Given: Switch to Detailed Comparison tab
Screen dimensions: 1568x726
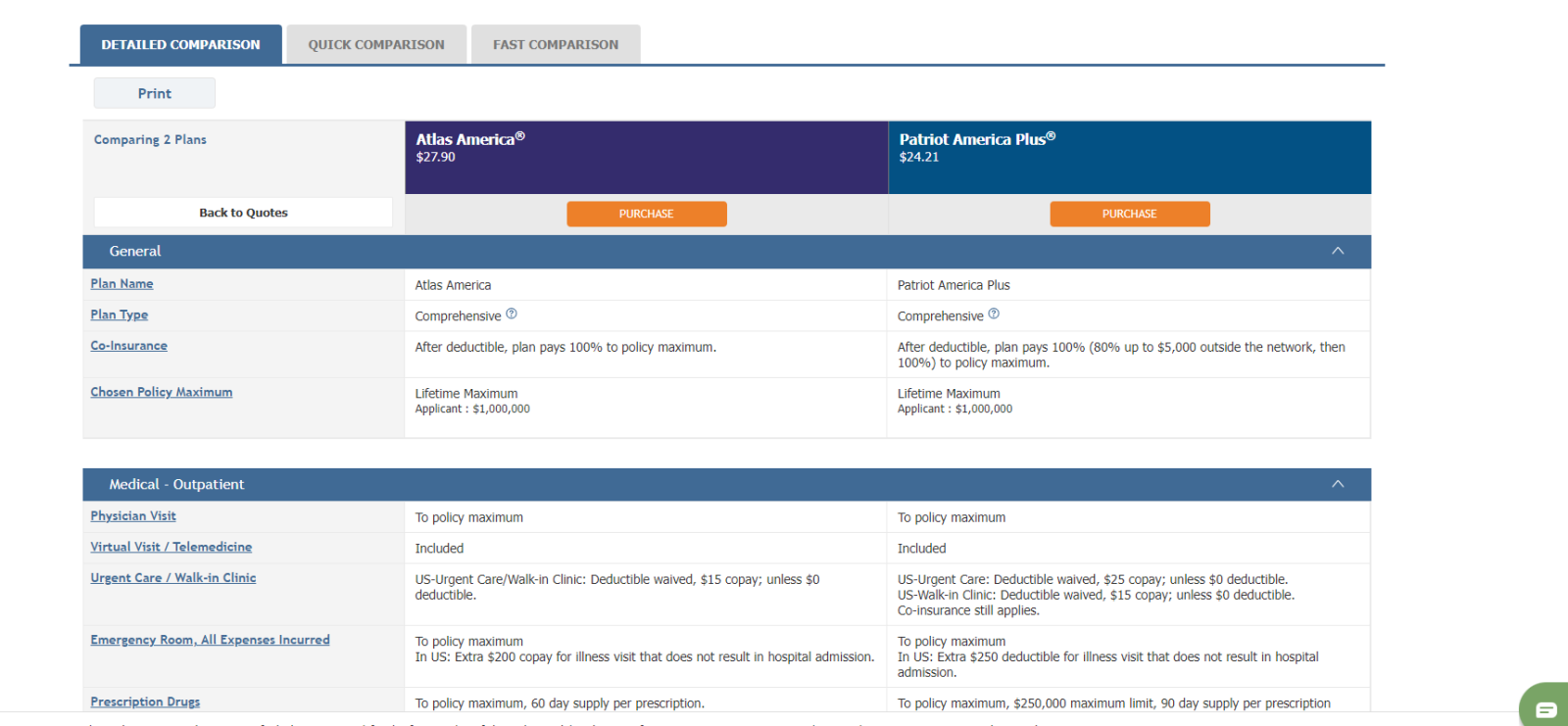Looking at the screenshot, I should (181, 45).
